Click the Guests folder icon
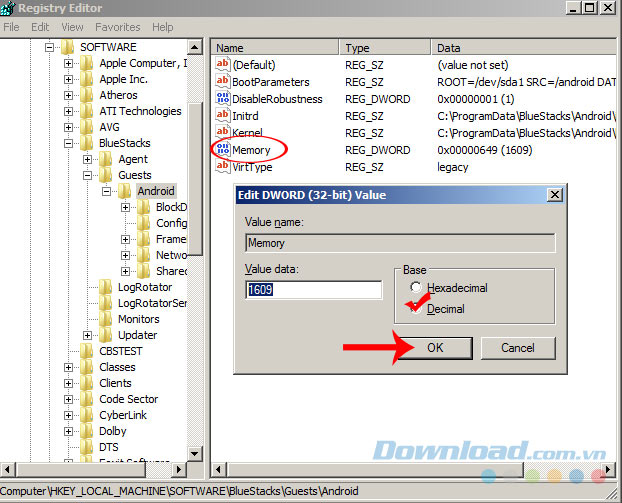 coord(106,175)
